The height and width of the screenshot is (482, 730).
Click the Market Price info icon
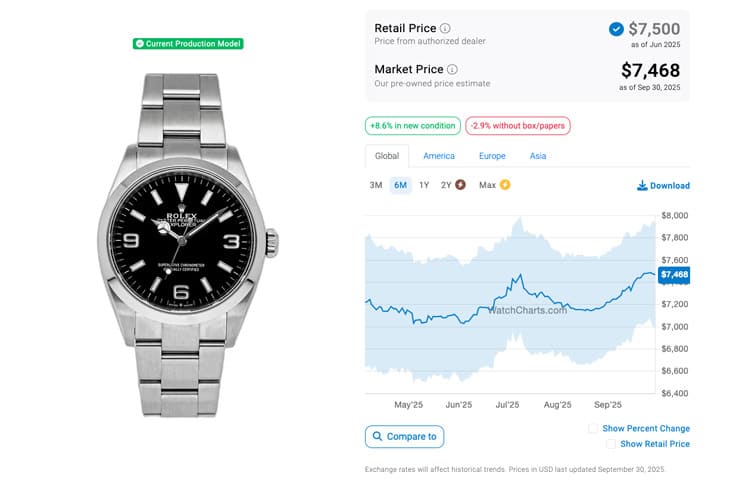452,69
